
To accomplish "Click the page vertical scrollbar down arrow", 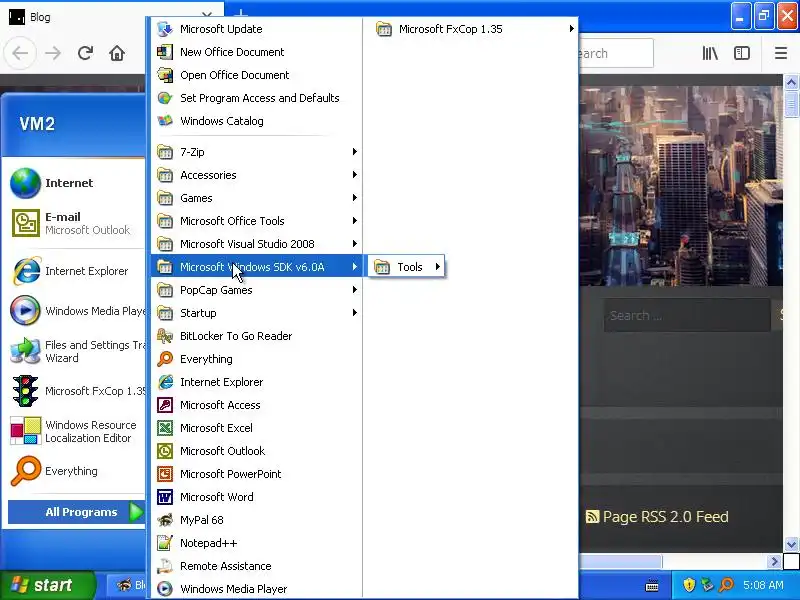I will [791, 544].
